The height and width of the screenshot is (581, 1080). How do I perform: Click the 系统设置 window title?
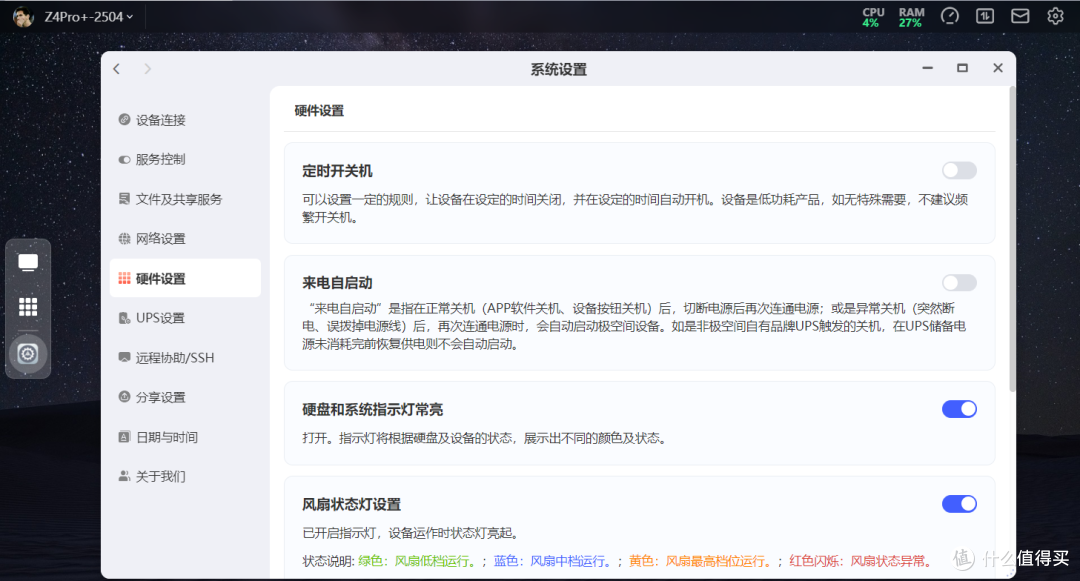click(559, 70)
